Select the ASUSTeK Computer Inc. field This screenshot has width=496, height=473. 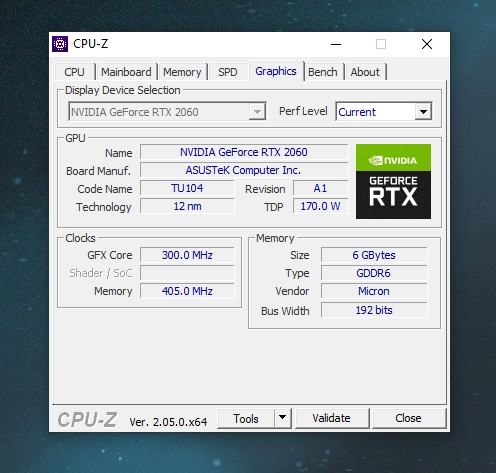[244, 170]
